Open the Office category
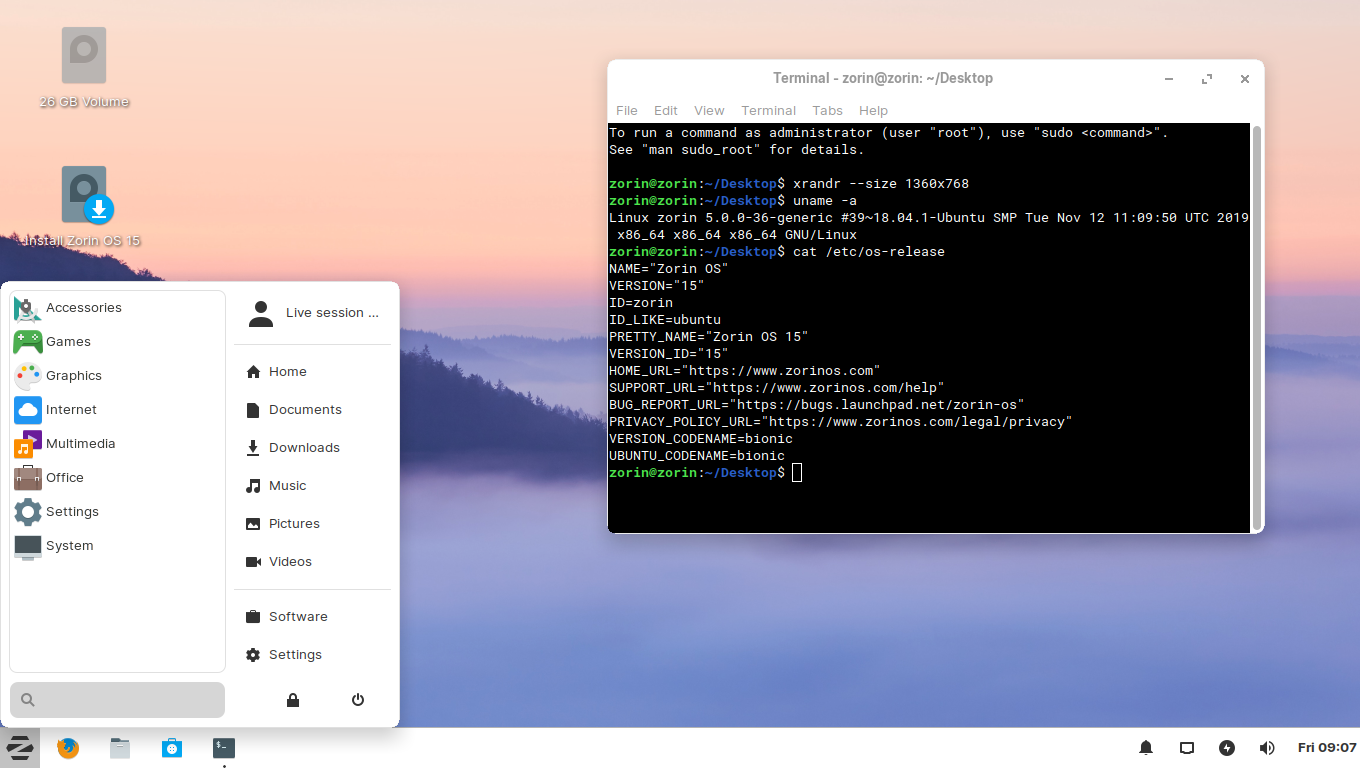 click(x=117, y=478)
